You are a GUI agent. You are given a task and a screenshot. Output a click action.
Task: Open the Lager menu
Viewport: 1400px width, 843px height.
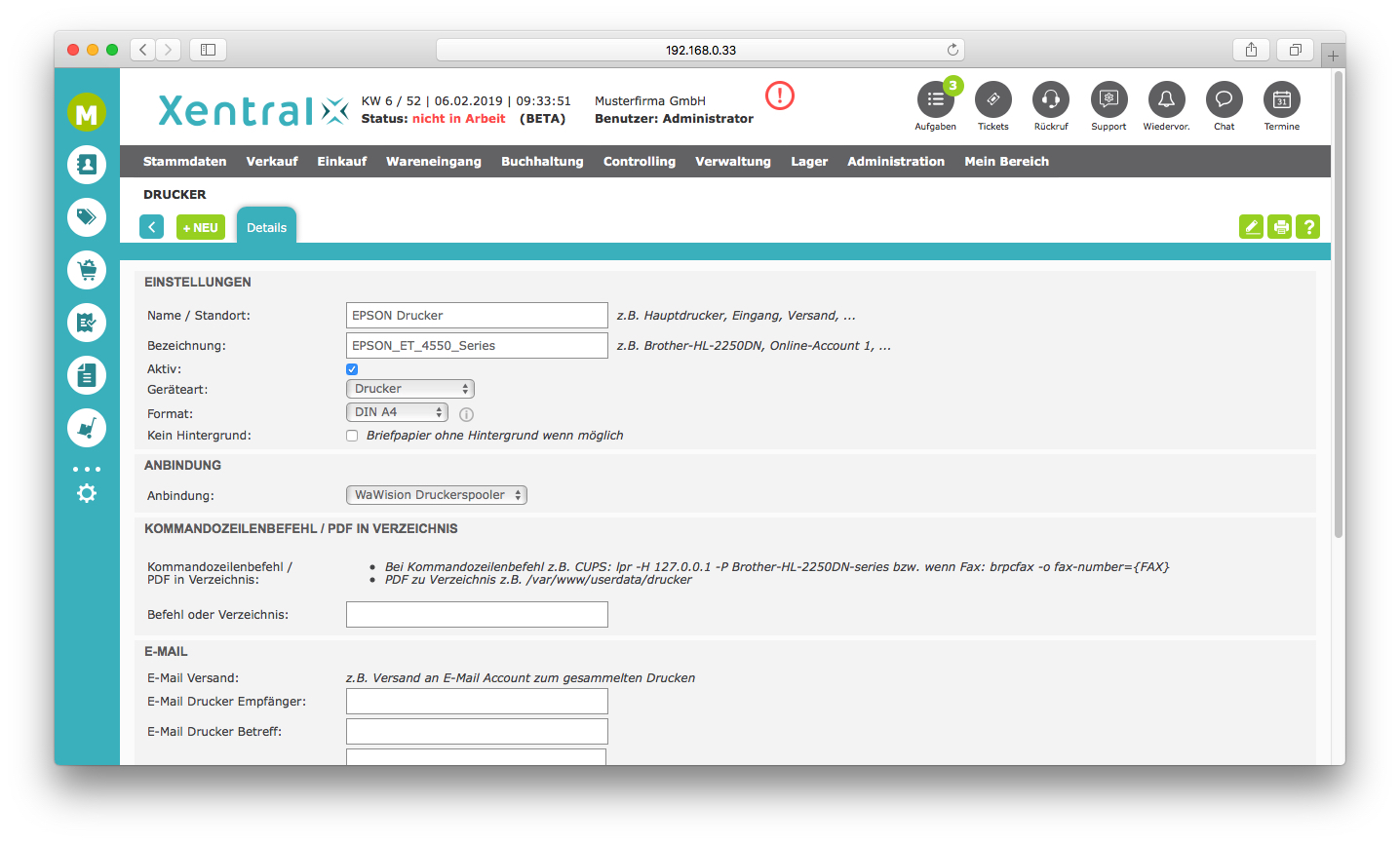click(x=808, y=162)
